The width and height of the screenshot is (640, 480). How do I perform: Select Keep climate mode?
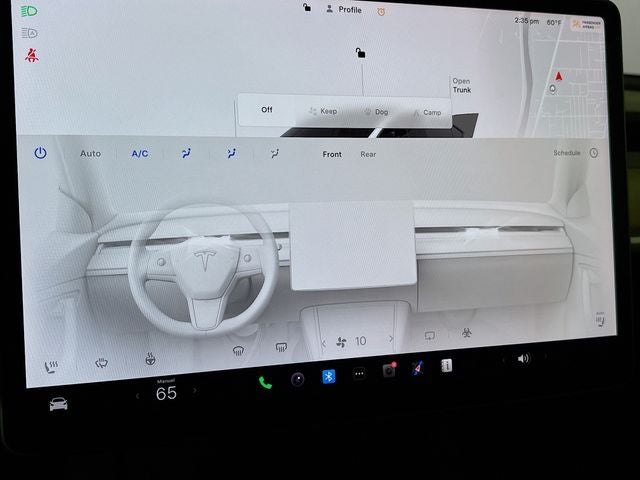(x=322, y=111)
